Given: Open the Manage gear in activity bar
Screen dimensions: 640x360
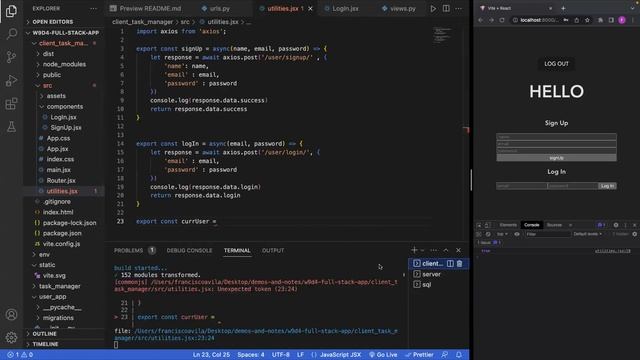Looking at the screenshot, I should [11, 337].
